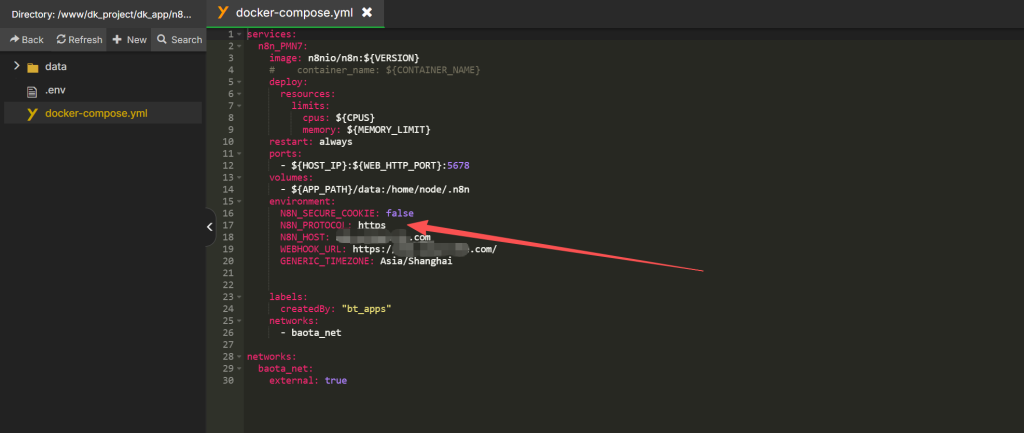Fold the services block at line 1
The height and width of the screenshot is (433, 1024).
pyautogui.click(x=240, y=35)
